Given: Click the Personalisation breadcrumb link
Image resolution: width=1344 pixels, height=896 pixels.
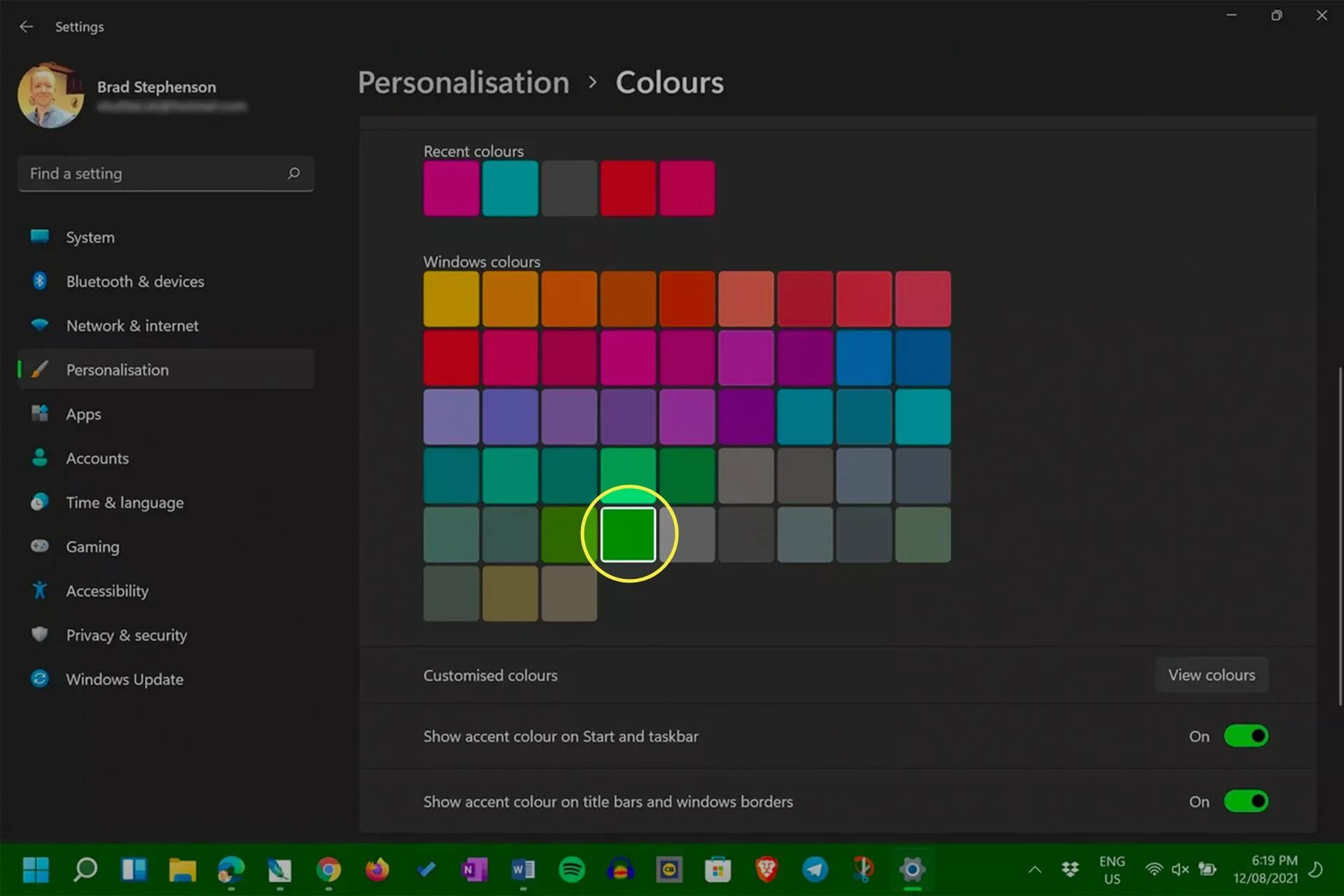Looking at the screenshot, I should tap(463, 83).
